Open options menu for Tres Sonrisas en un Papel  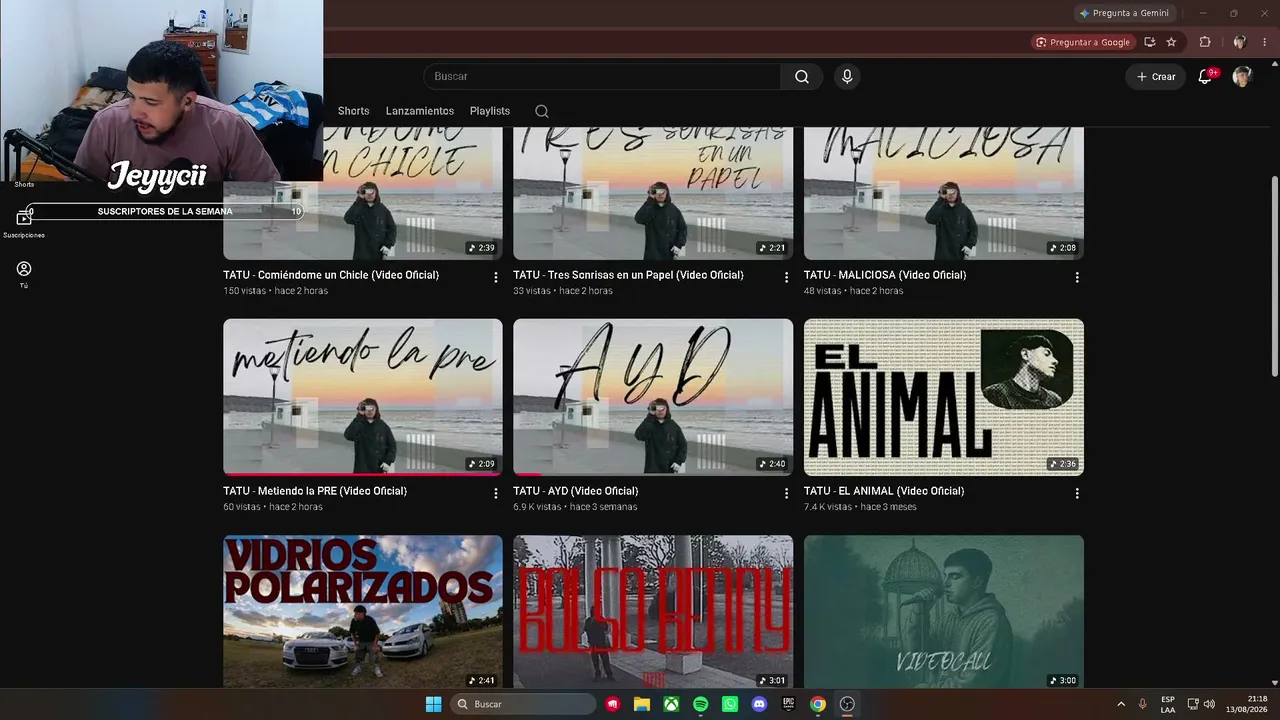coord(786,277)
